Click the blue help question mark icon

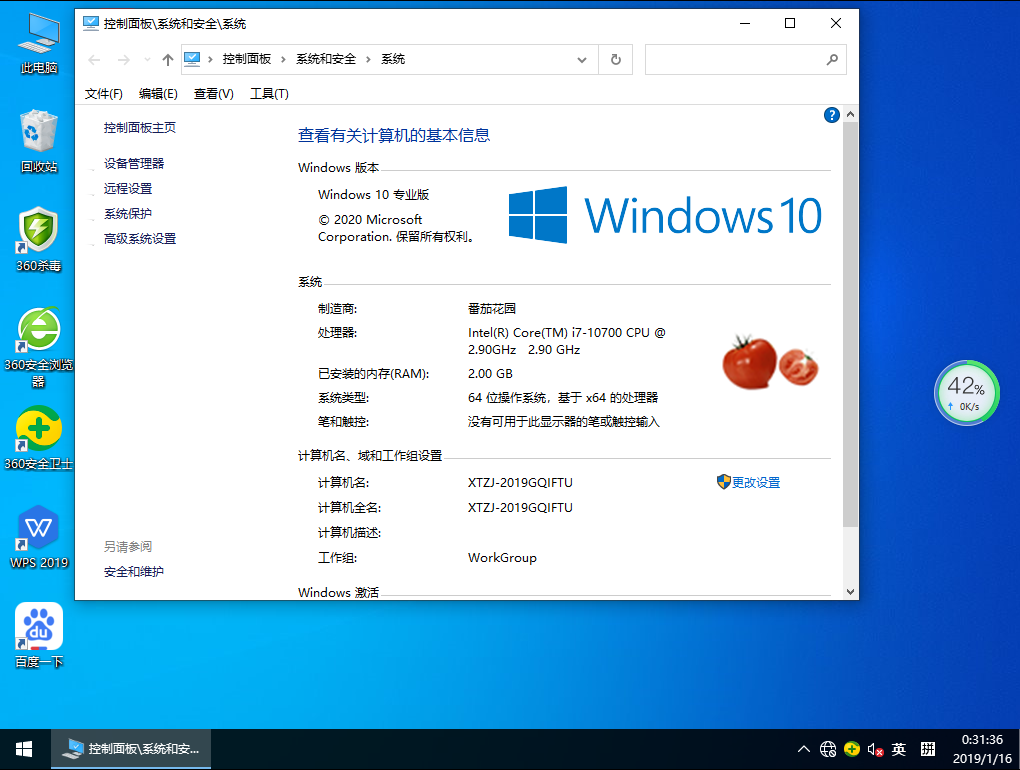[831, 115]
